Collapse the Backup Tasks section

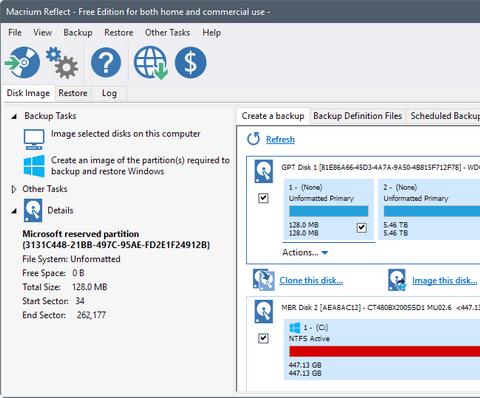[14, 116]
